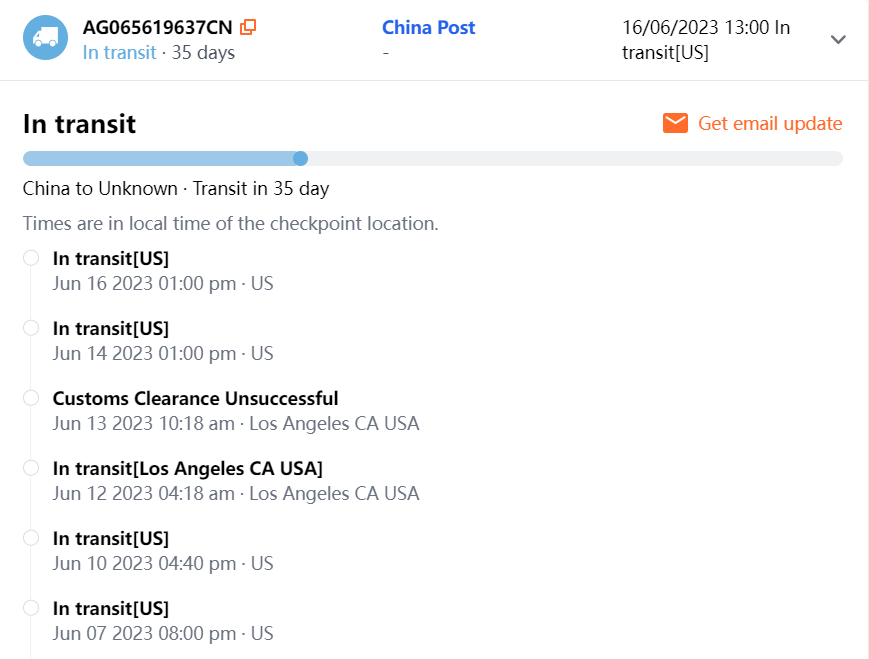Click the latest status 16/06/2023 13:00 summary

[705, 40]
